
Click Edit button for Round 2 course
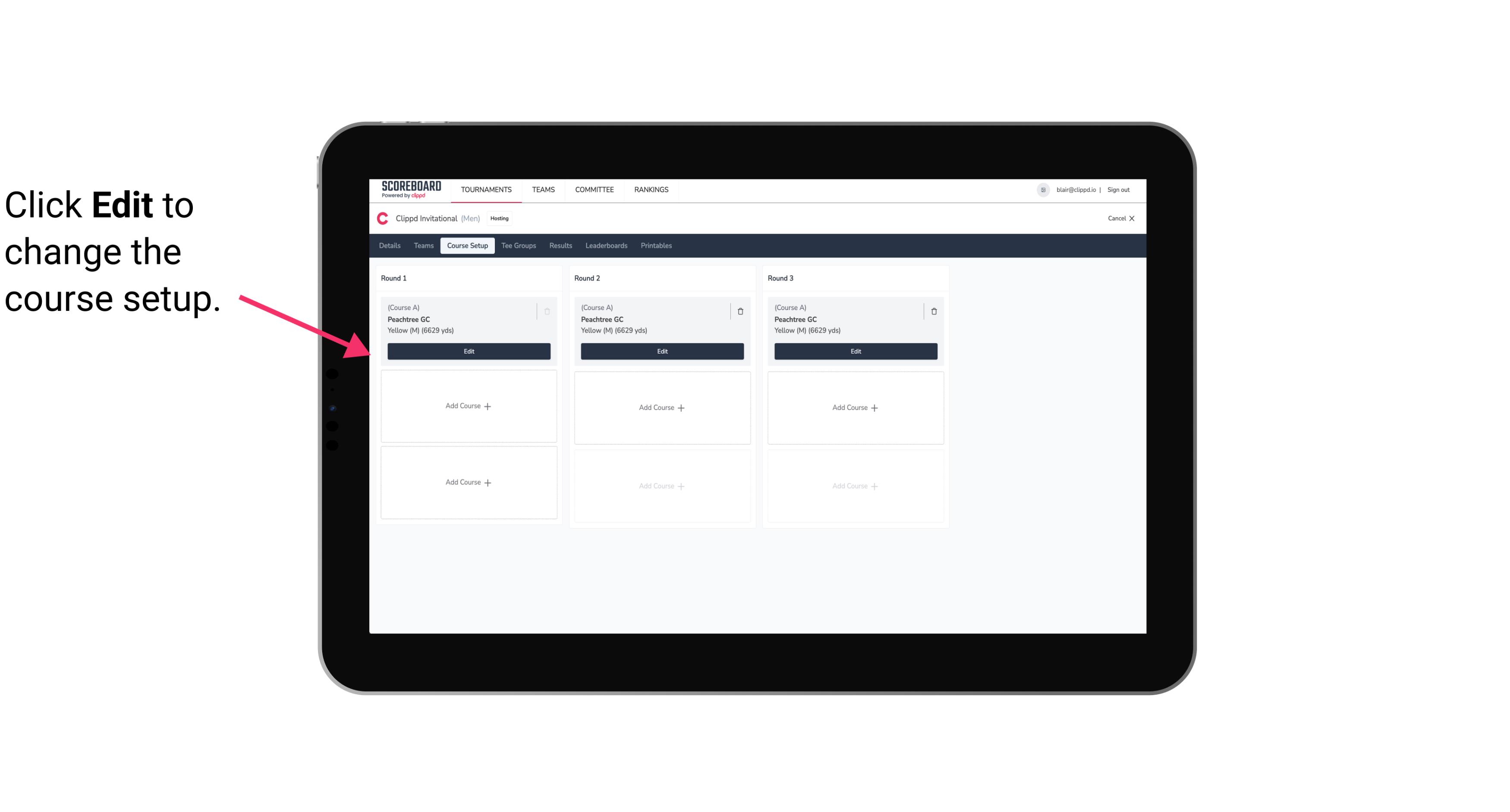661,351
